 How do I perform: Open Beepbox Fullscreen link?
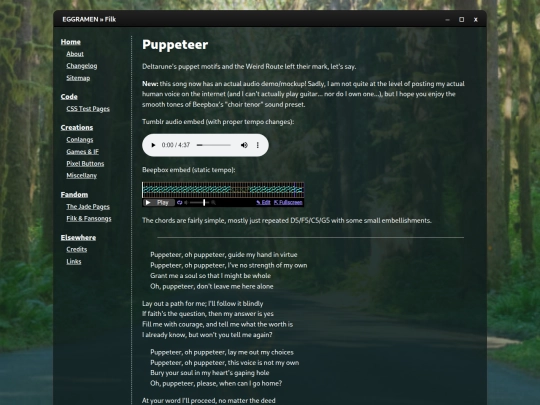(x=288, y=202)
